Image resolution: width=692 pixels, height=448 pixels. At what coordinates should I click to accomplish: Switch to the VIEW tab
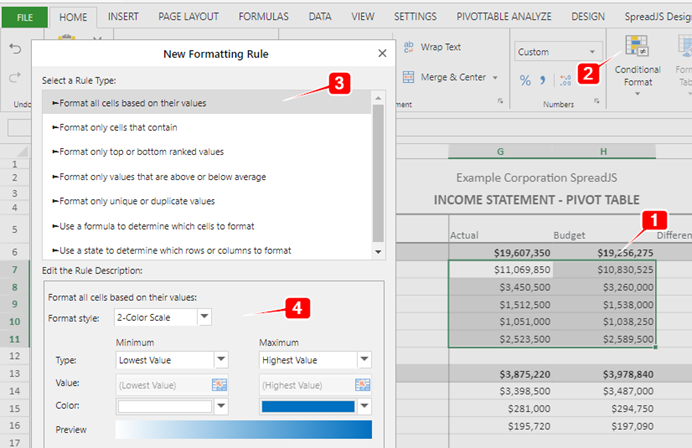[363, 17]
